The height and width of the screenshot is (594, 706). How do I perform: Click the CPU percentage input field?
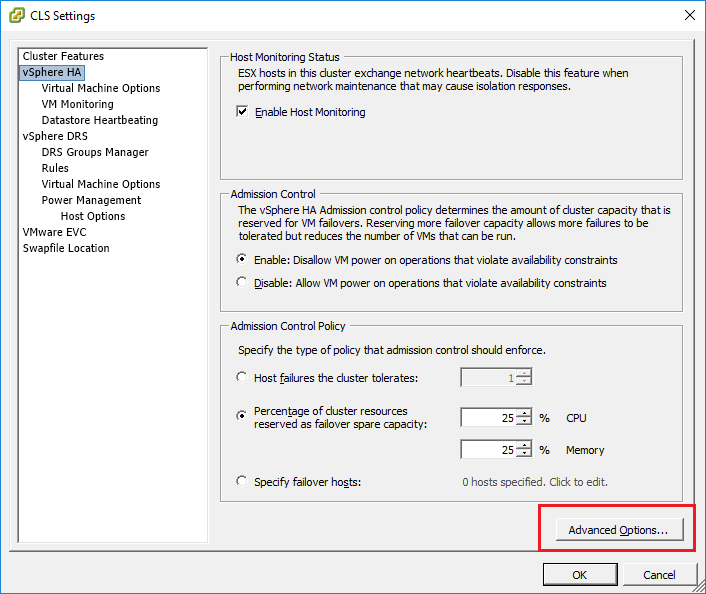(x=489, y=417)
